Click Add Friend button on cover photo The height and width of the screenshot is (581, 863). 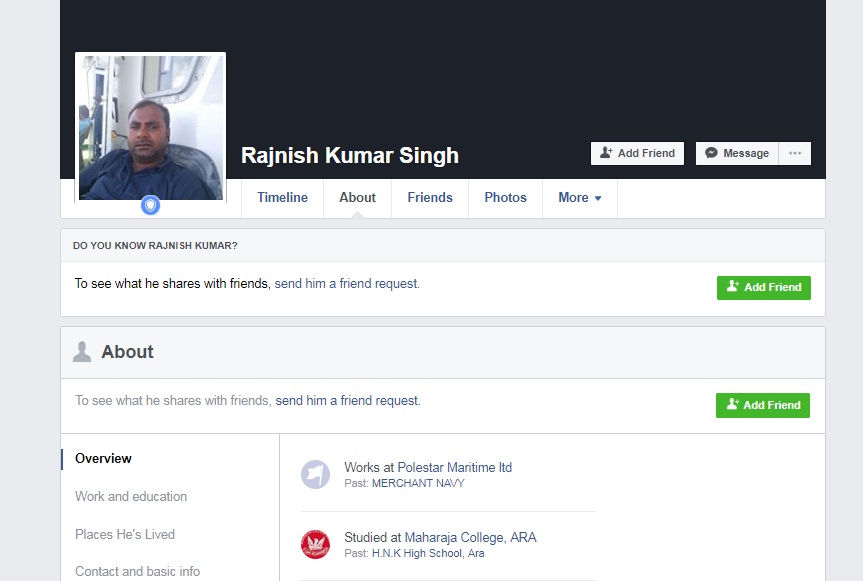[x=637, y=153]
